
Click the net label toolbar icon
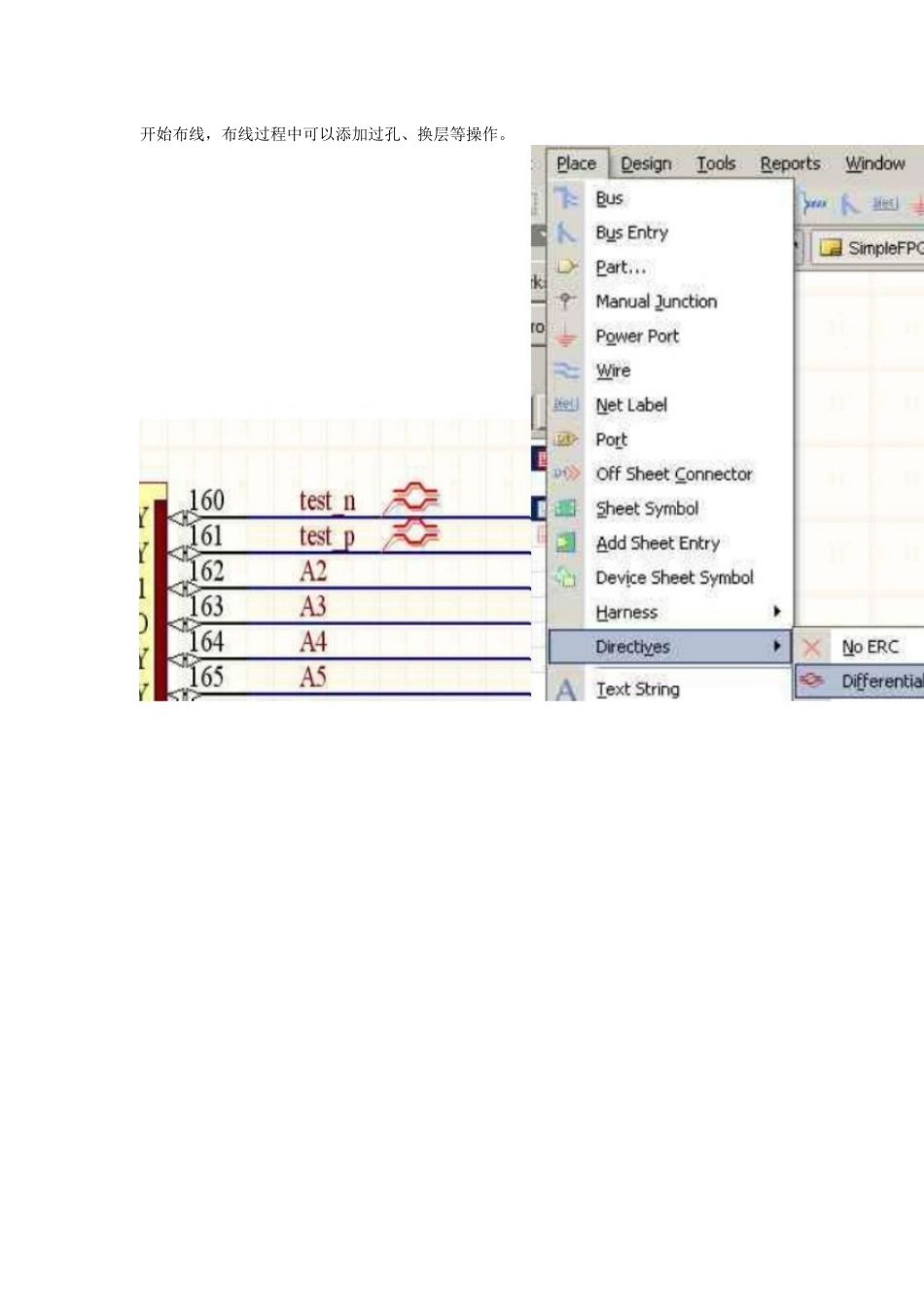coord(884,203)
